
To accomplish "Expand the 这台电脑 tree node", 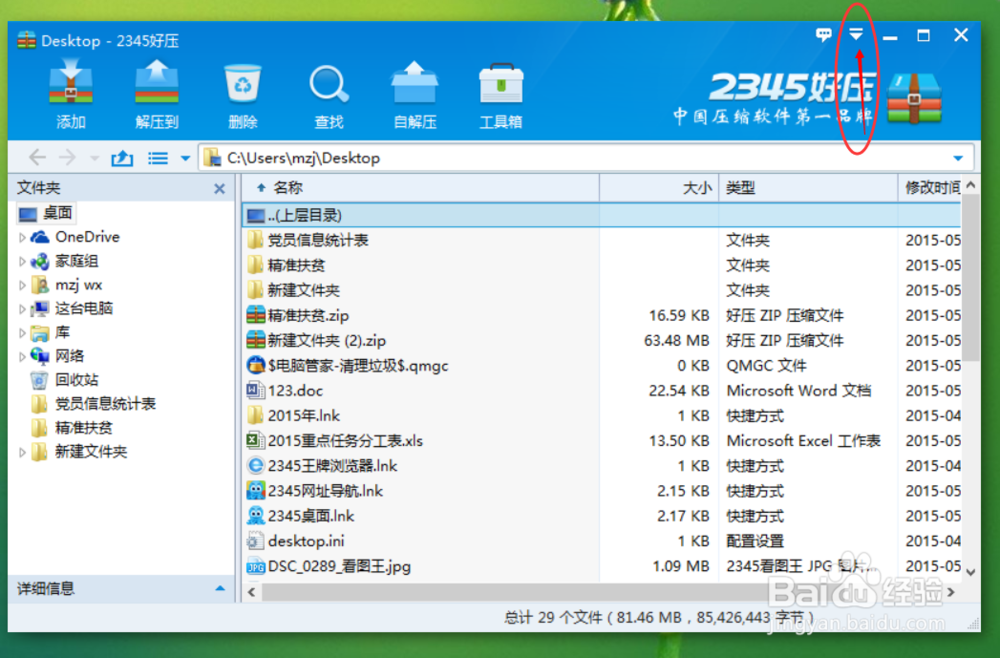I will point(22,309).
